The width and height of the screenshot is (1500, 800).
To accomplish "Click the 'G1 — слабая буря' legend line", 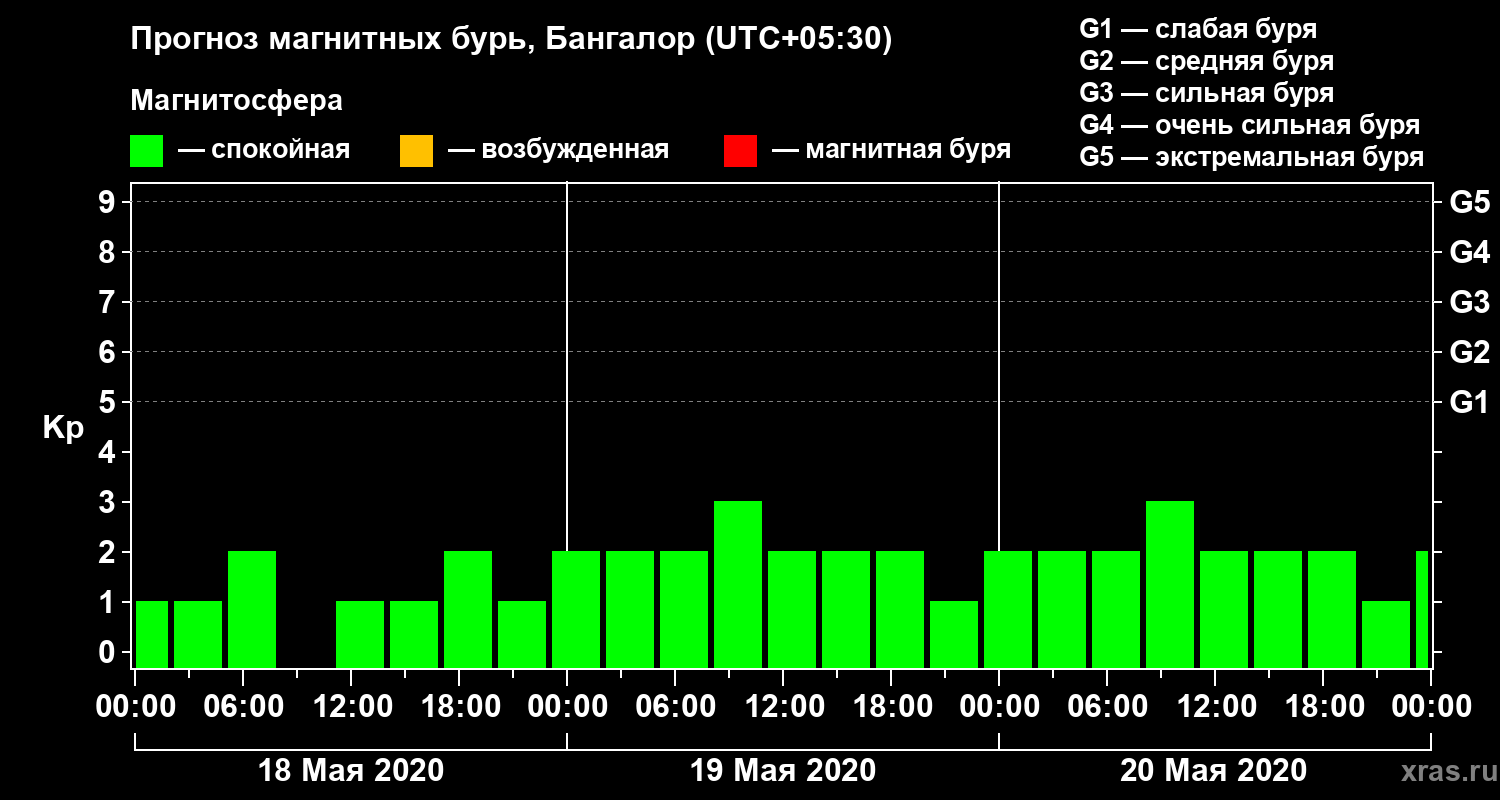I will point(1198,28).
